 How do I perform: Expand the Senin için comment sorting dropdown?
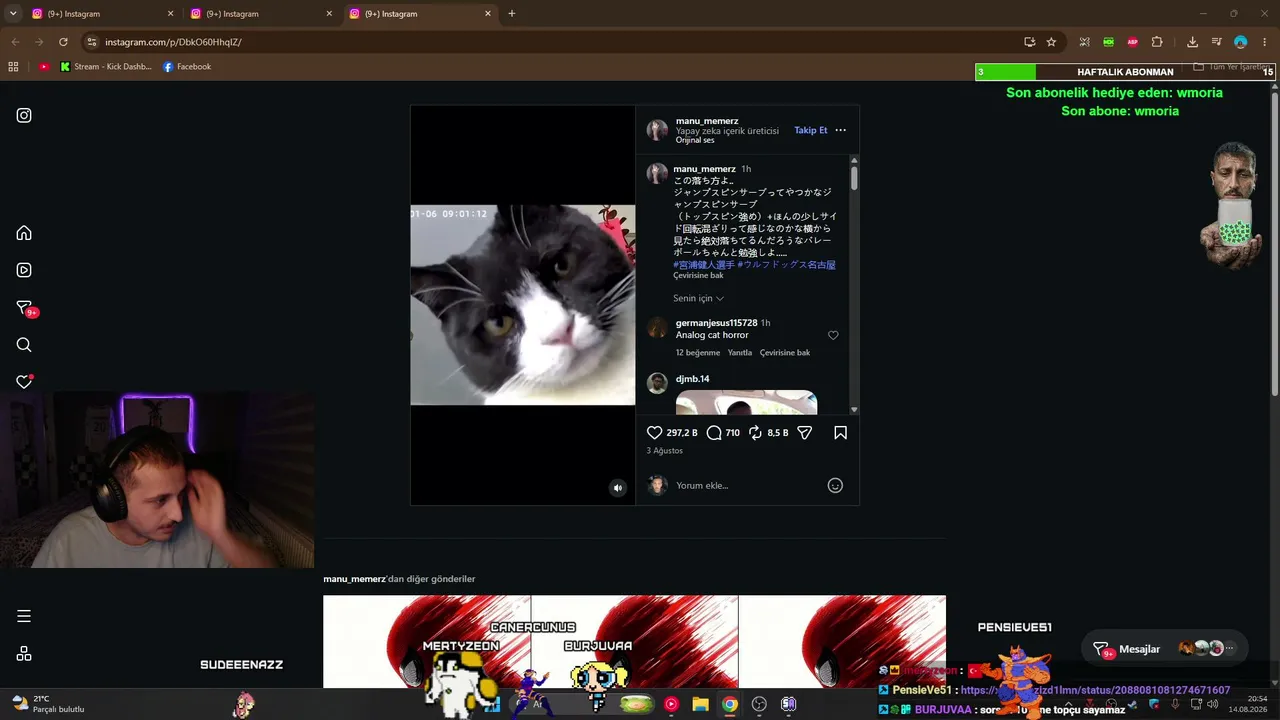pos(698,298)
